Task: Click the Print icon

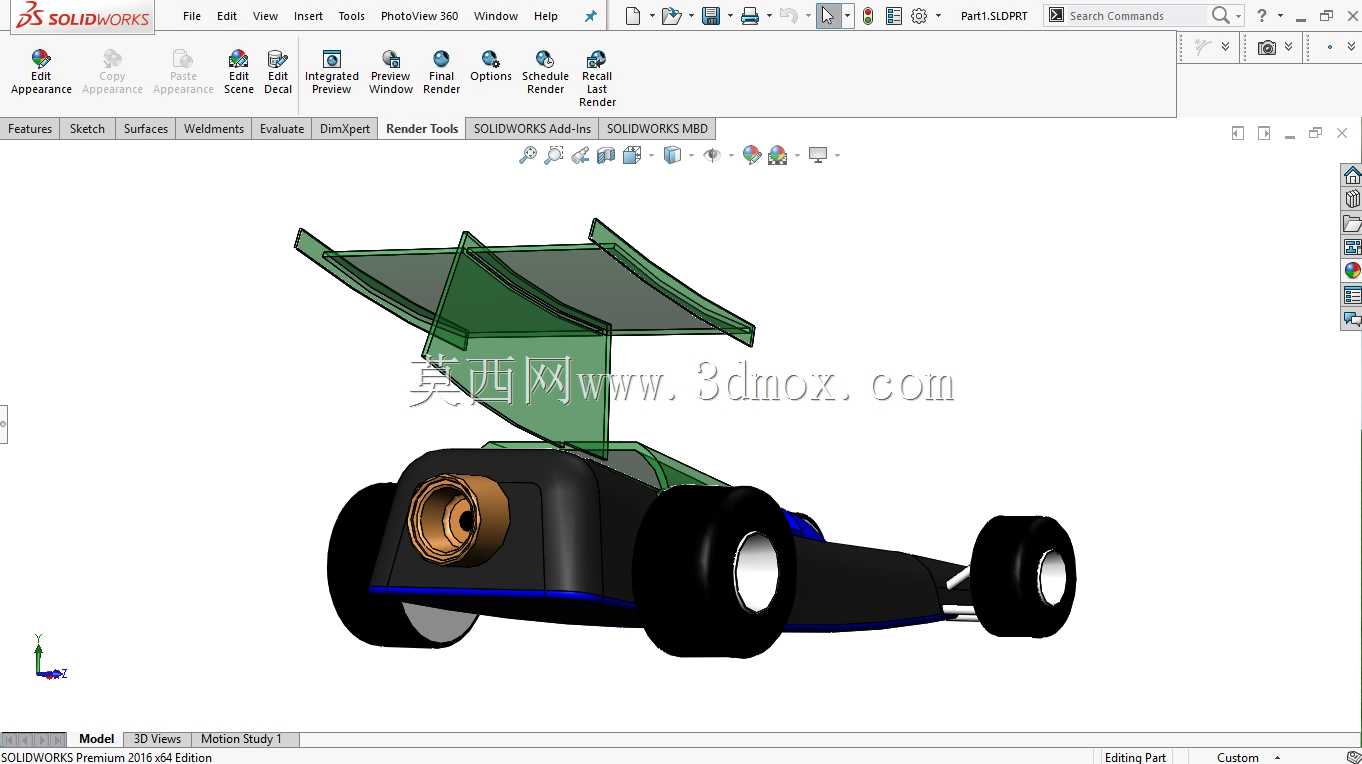Action: [750, 16]
